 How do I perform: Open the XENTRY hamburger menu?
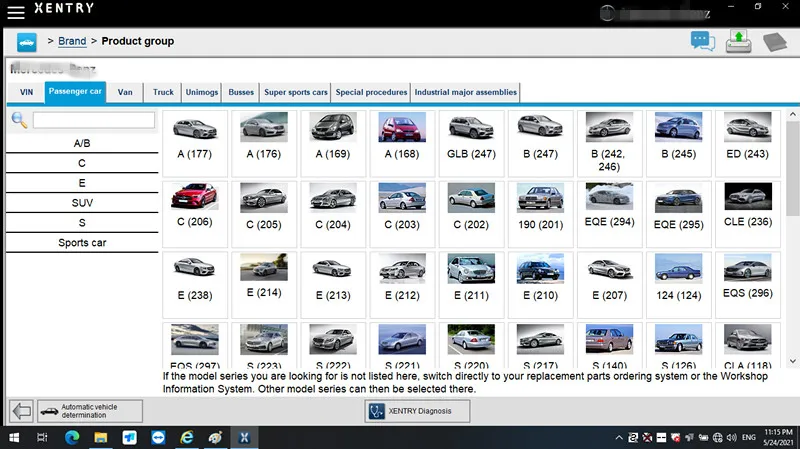click(17, 9)
